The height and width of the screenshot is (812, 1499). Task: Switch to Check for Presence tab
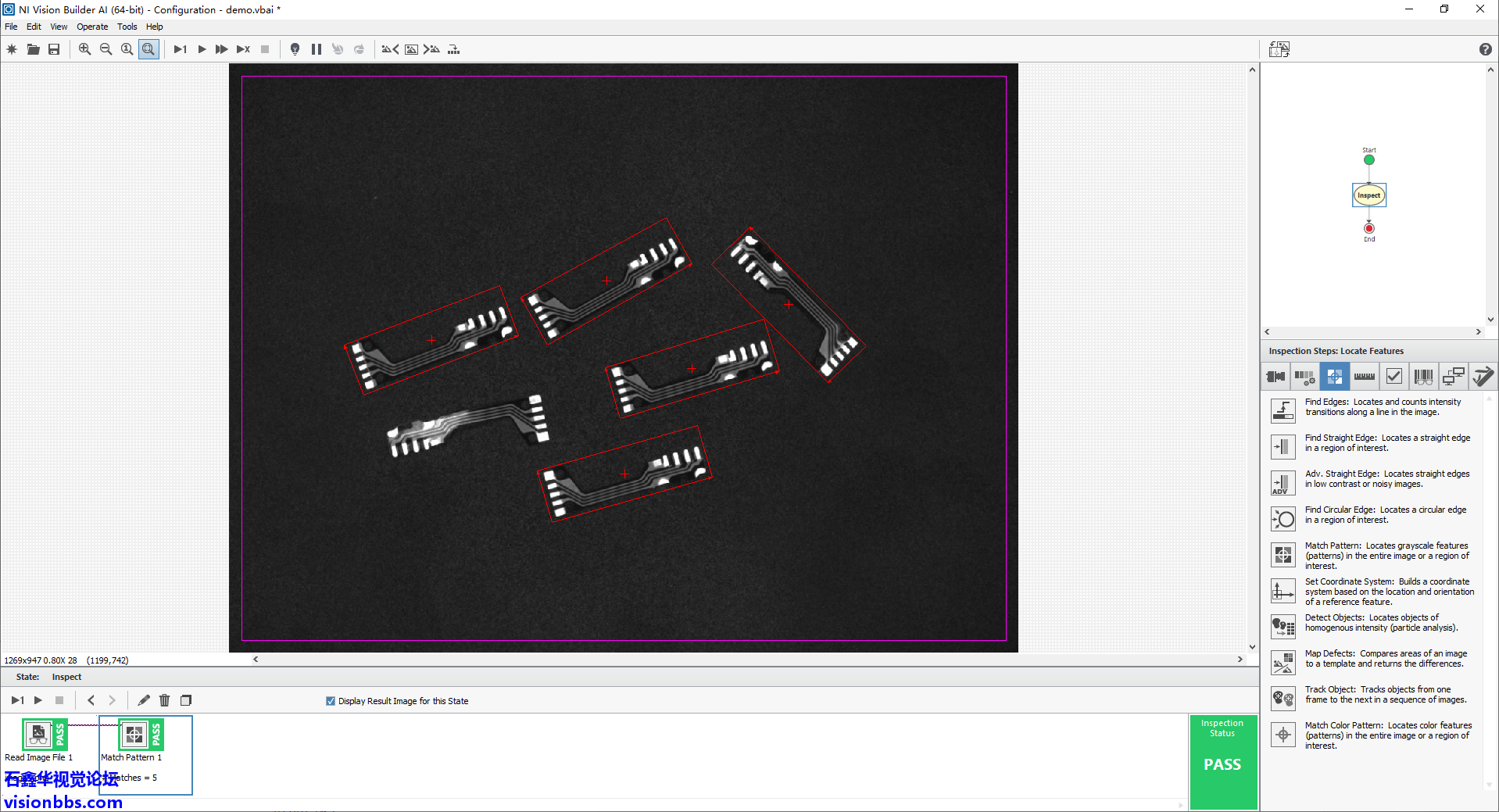[1393, 377]
